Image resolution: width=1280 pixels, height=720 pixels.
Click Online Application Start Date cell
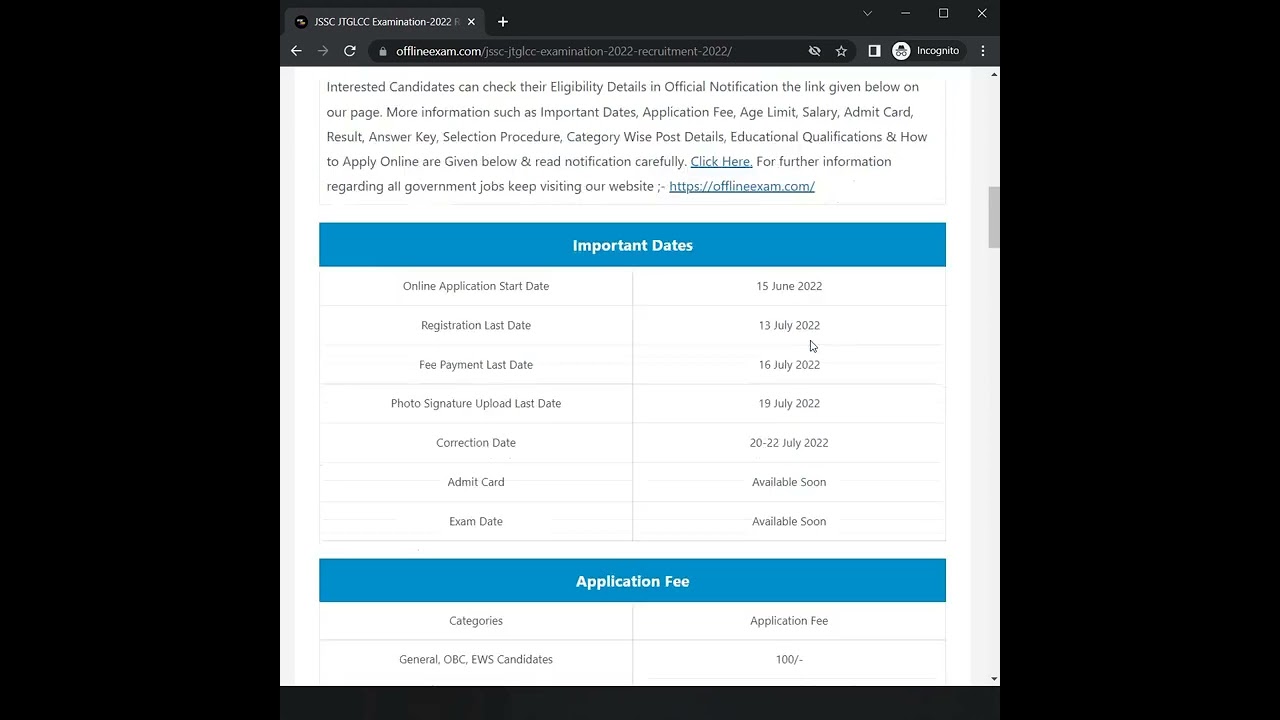(476, 286)
